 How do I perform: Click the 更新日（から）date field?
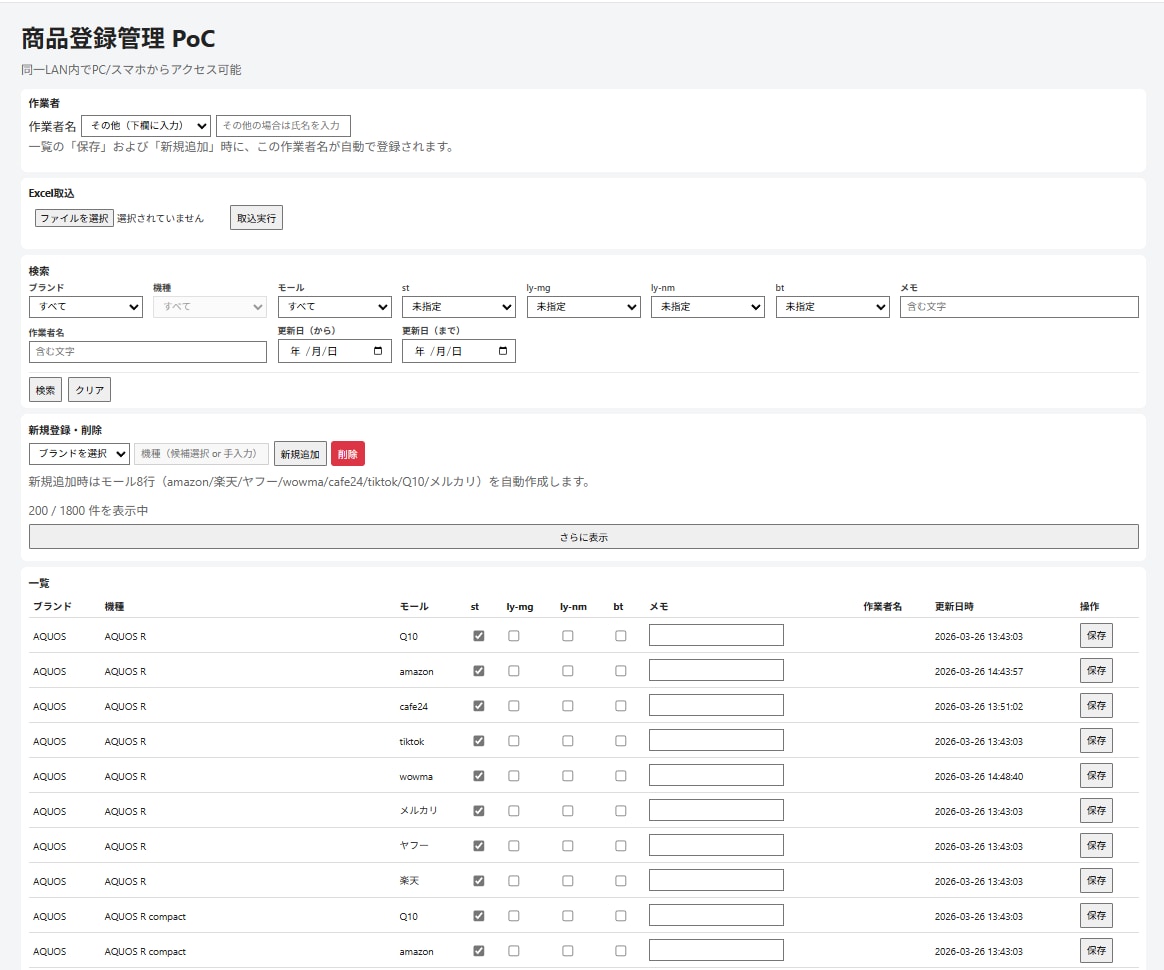tap(335, 351)
